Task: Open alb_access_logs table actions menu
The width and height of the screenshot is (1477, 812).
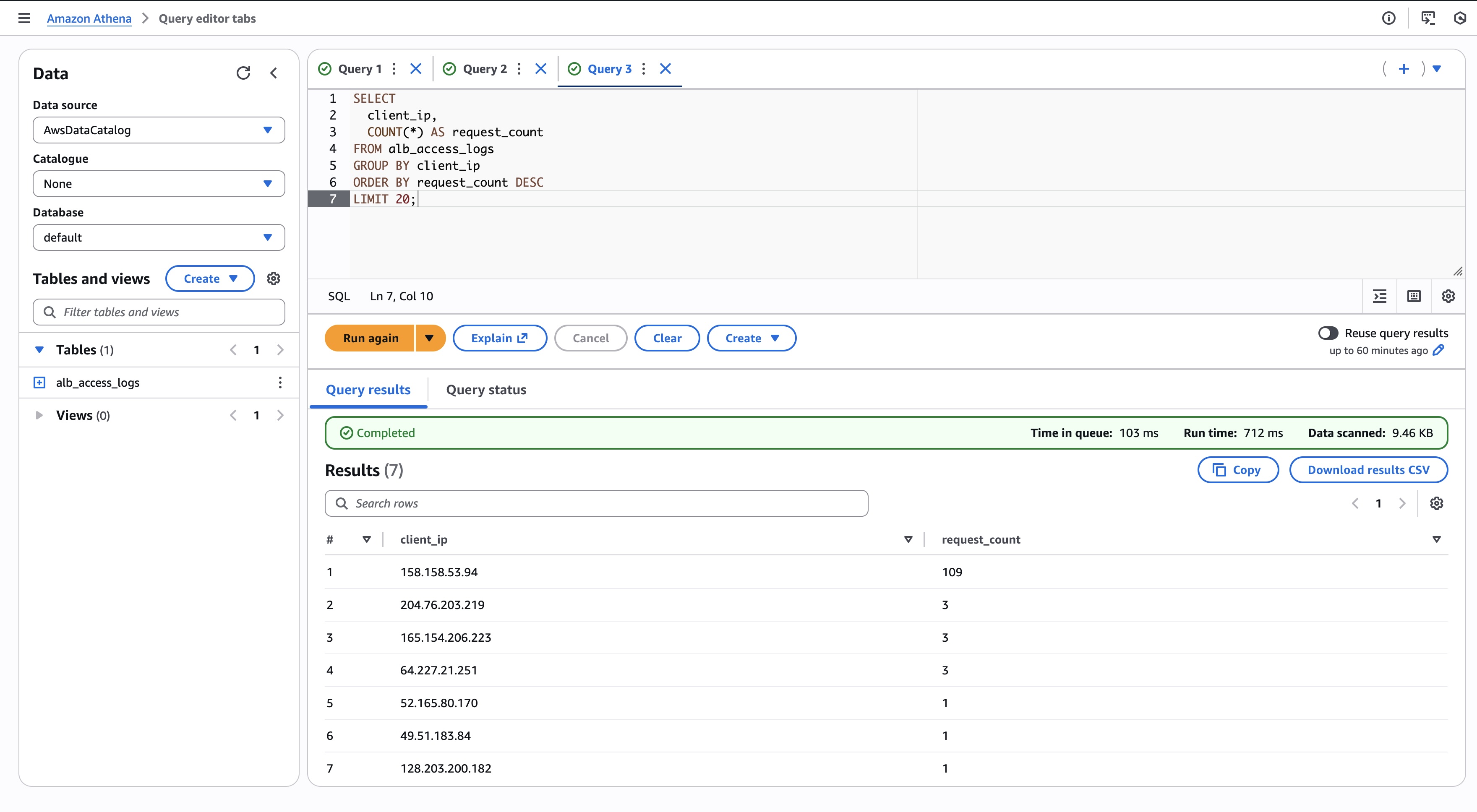Action: click(x=280, y=382)
